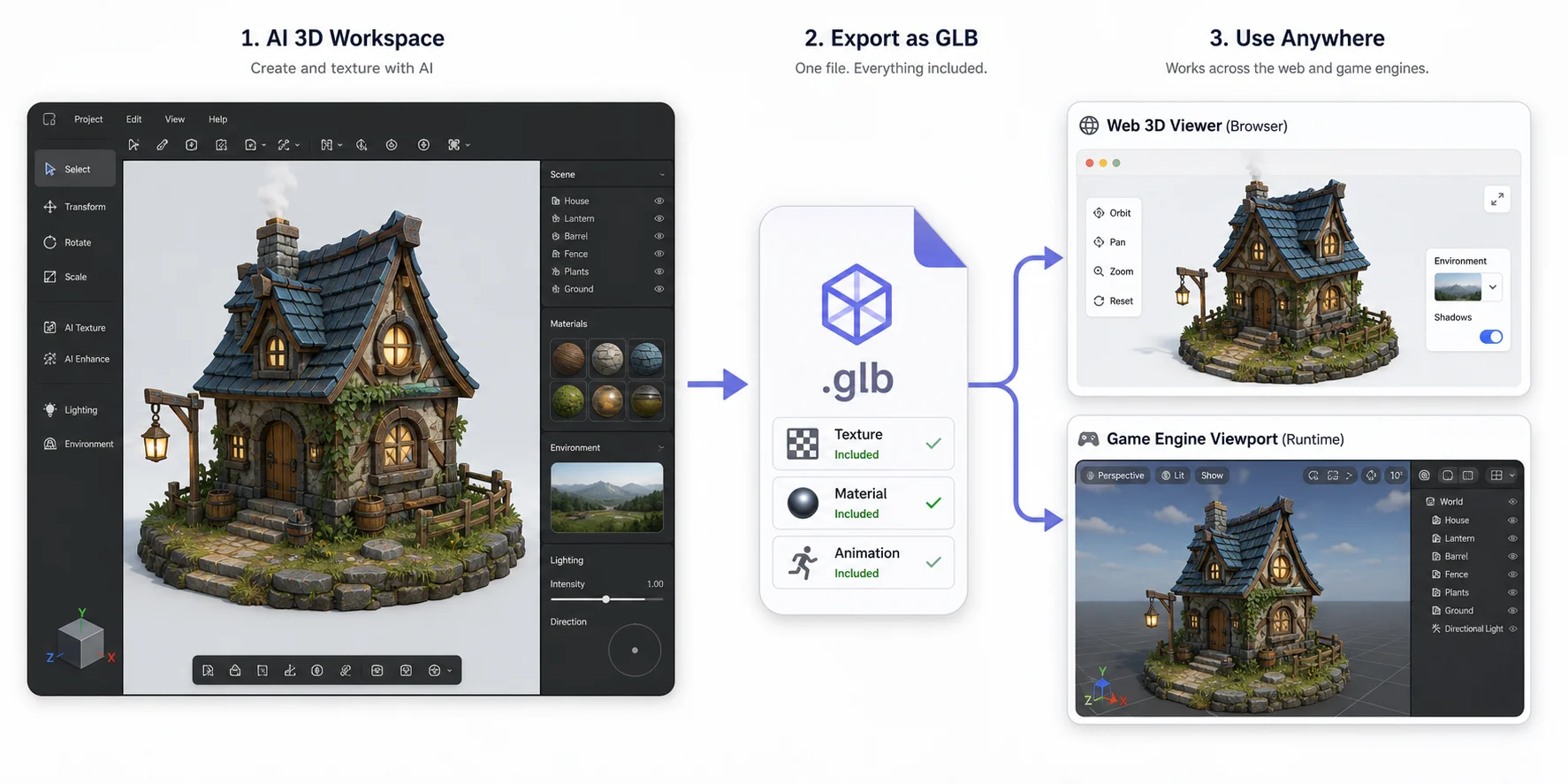The width and height of the screenshot is (1568, 784).
Task: Click the Animation Included row on the glb card
Action: click(863, 562)
